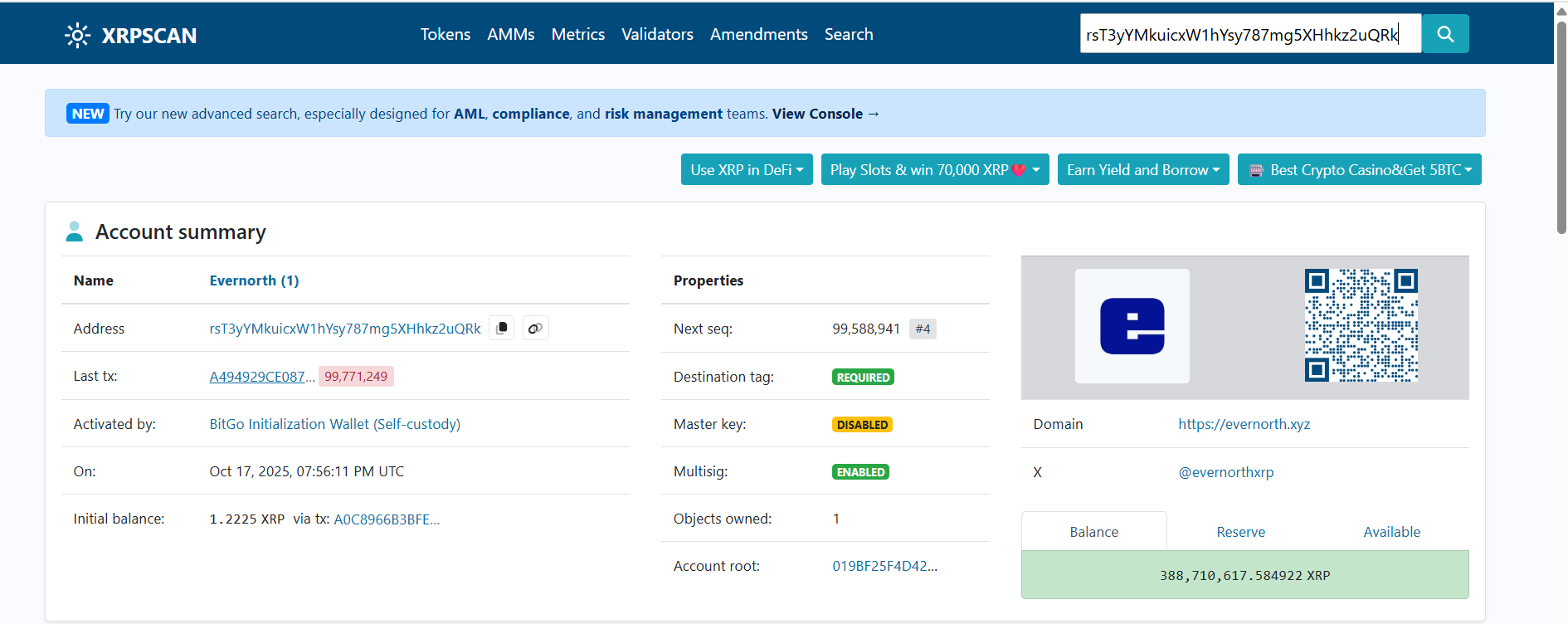
Task: Go to the Validators page
Action: click(657, 34)
